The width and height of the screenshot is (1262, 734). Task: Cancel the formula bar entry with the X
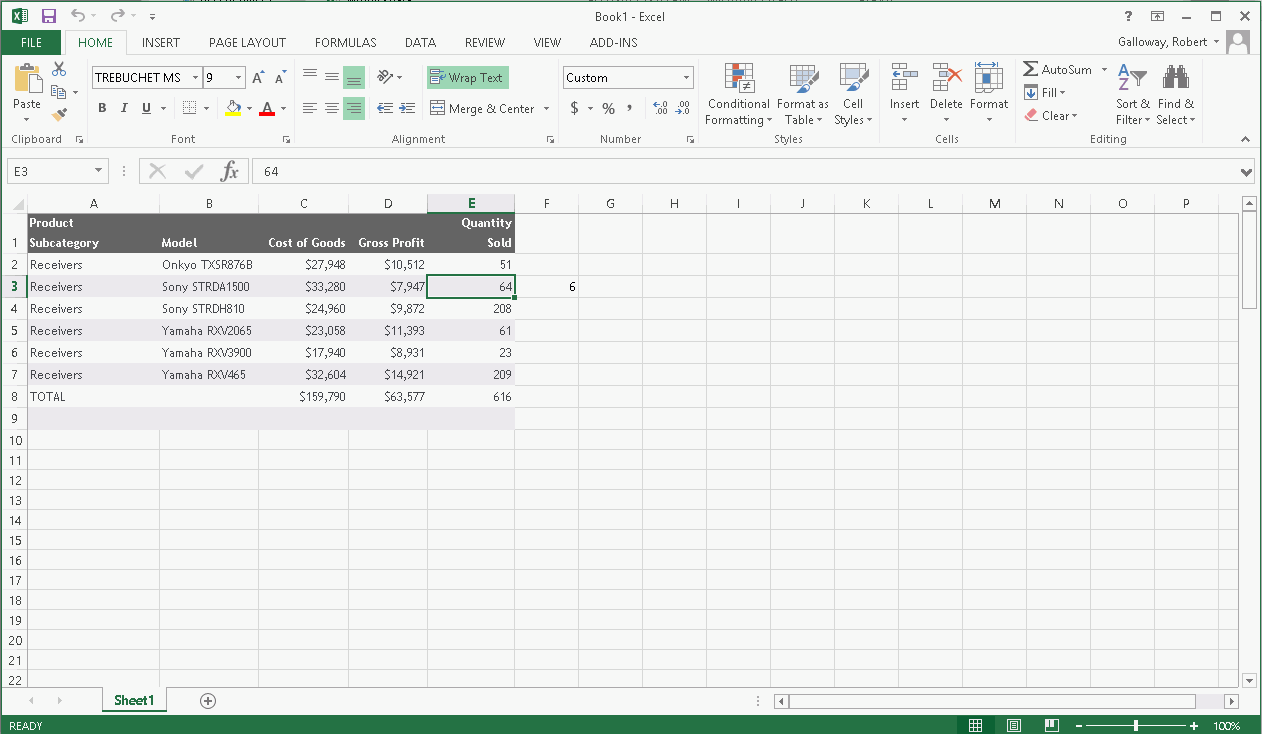[157, 171]
